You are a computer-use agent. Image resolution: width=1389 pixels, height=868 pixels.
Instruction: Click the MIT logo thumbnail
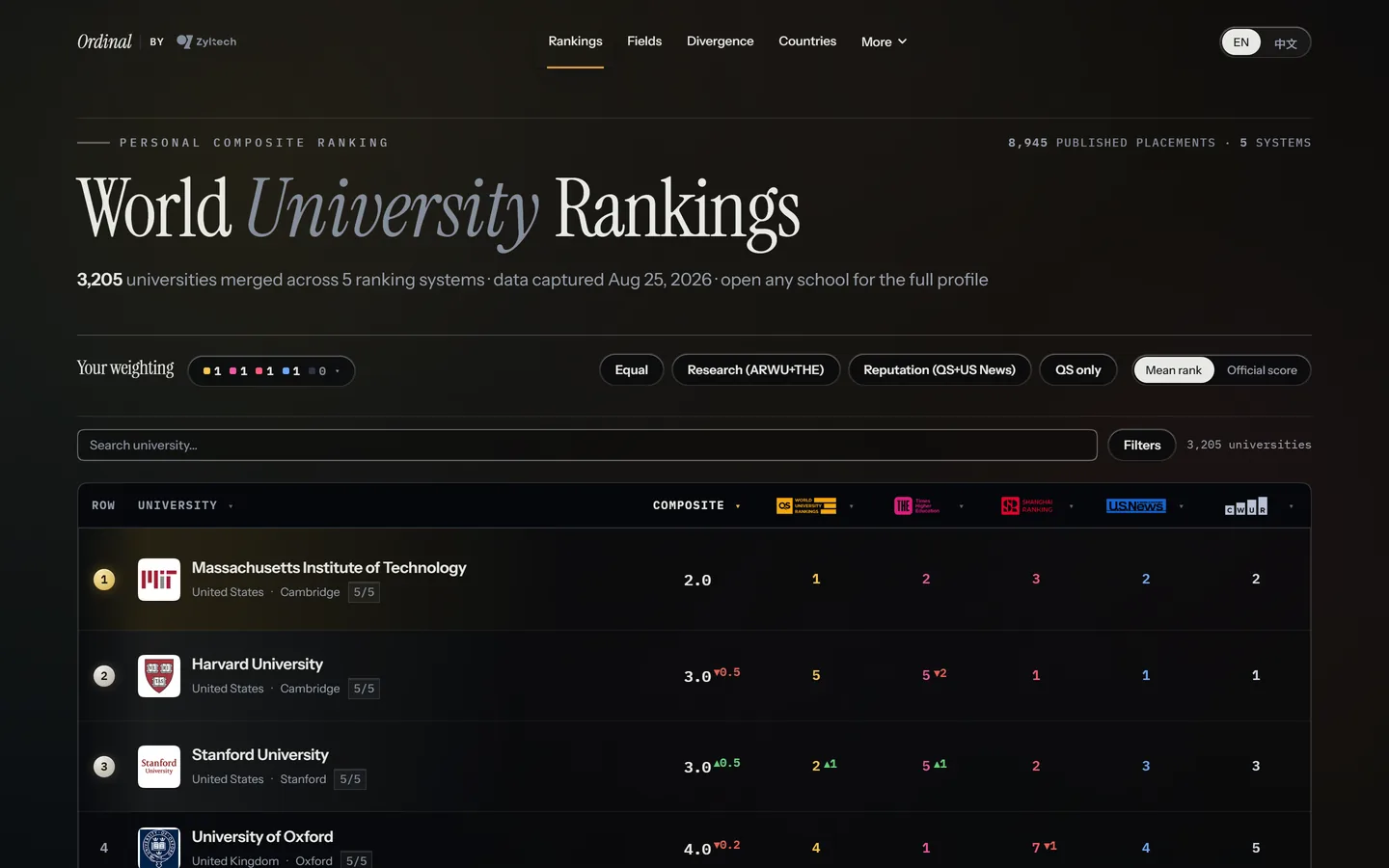[x=159, y=580]
